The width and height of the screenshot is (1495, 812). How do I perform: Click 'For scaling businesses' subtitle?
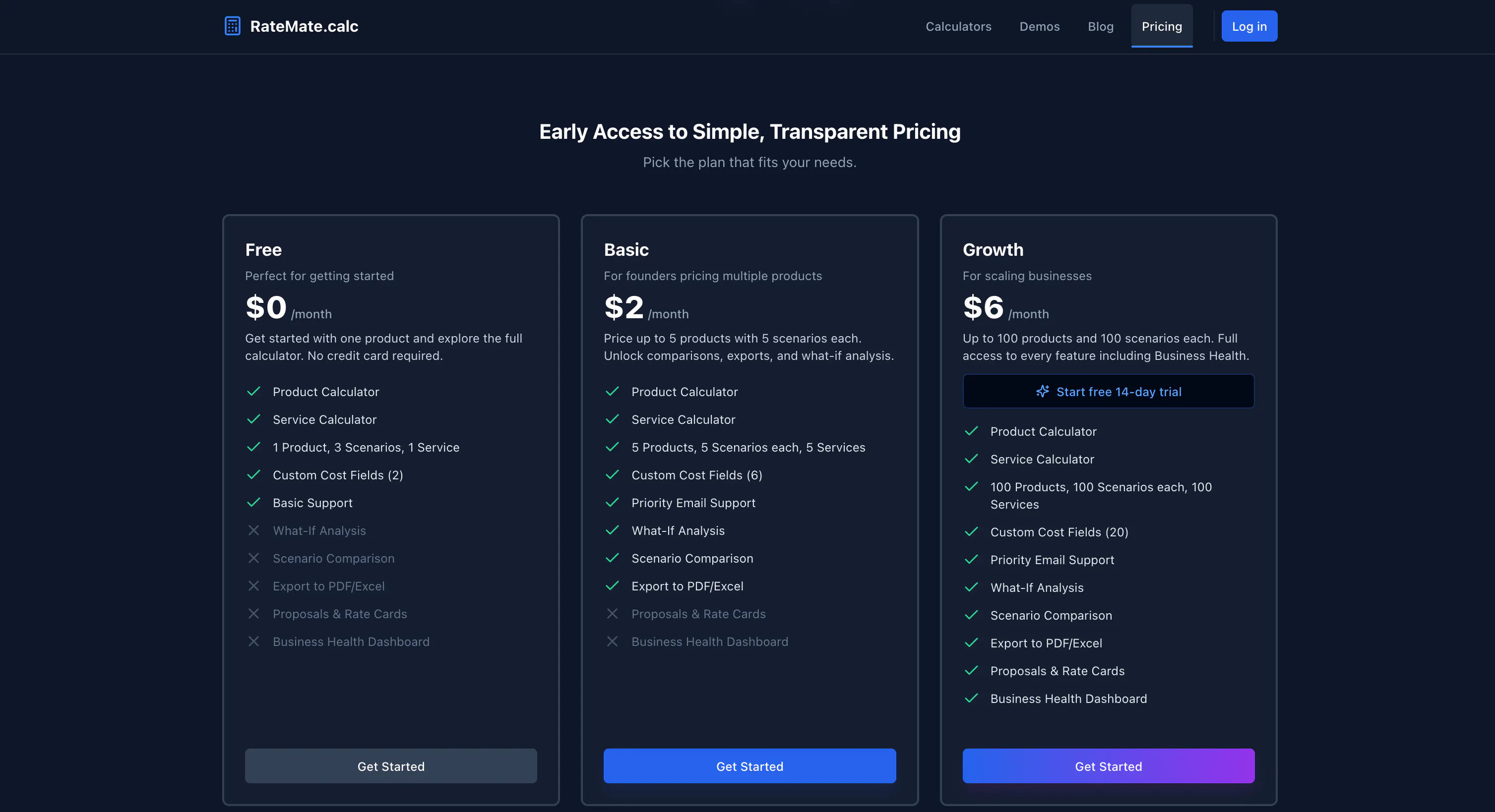1027,276
